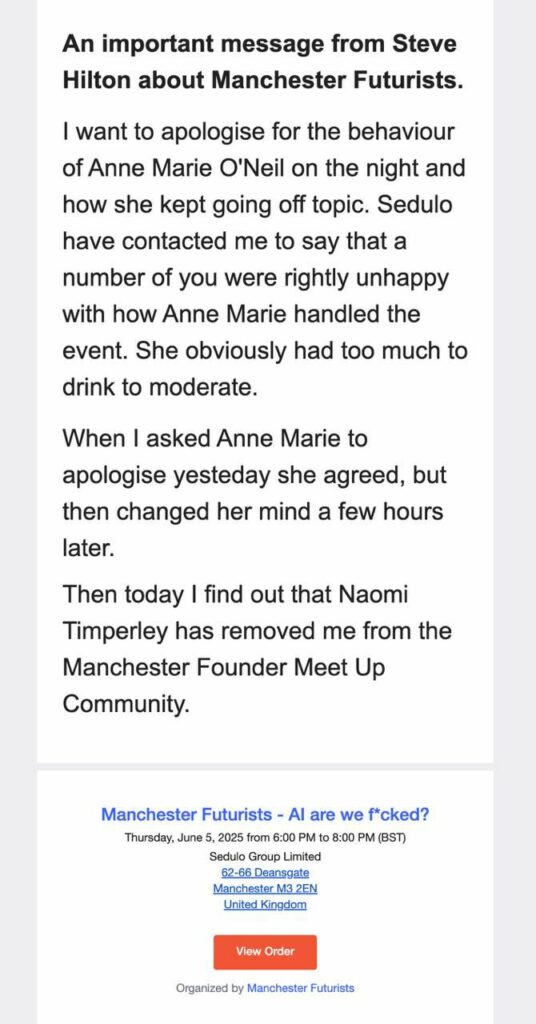Open the 62-66 Deansgate address link
The height and width of the screenshot is (1024, 536).
click(265, 872)
